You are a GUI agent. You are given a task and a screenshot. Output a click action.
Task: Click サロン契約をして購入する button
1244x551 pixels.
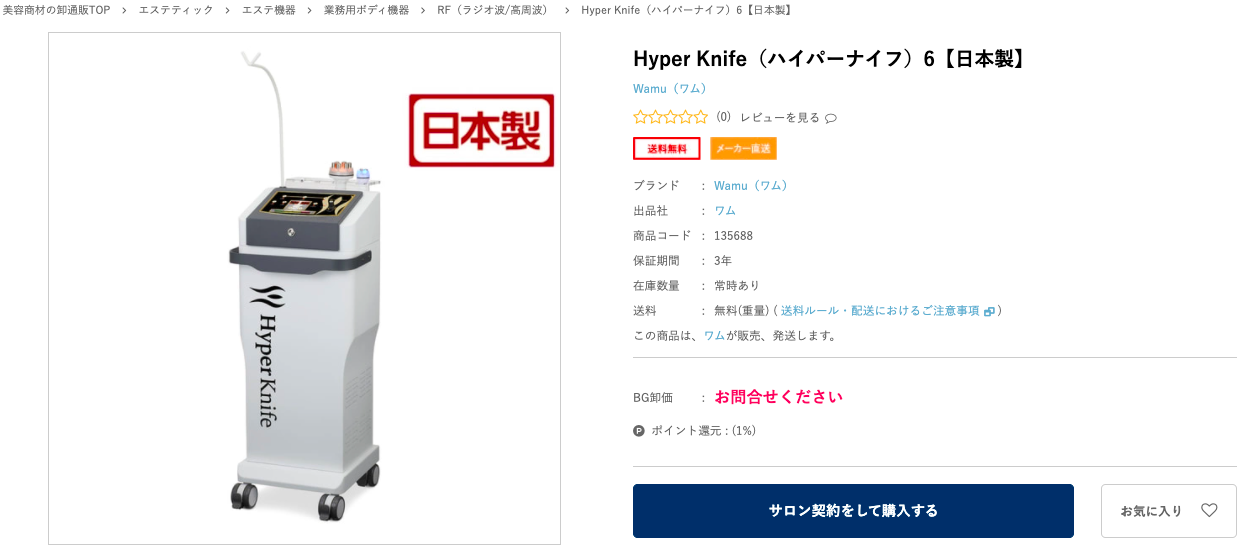click(853, 511)
